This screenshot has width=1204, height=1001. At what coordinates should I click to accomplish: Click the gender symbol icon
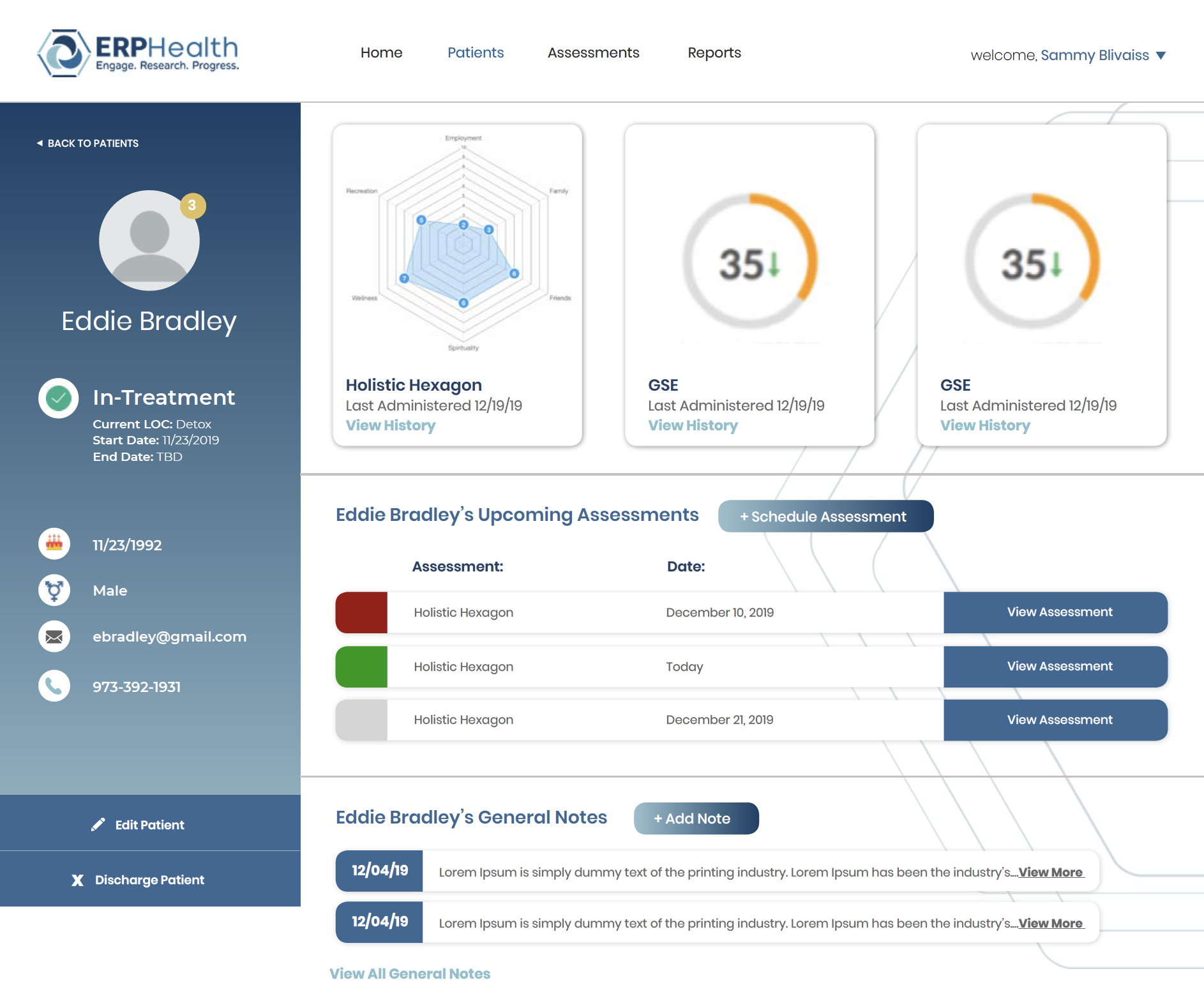[54, 590]
